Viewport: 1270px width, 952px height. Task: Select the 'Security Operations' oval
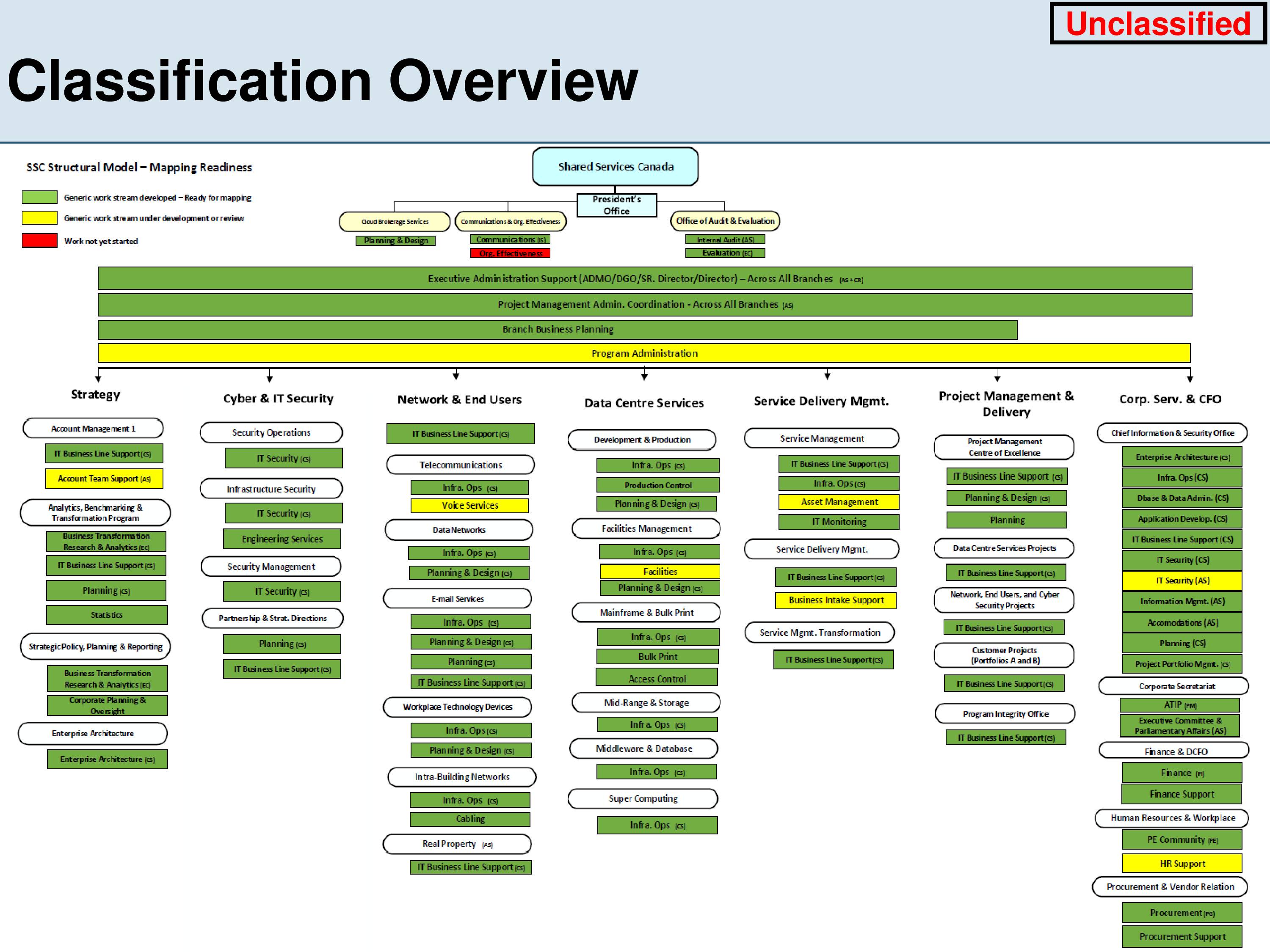point(271,433)
